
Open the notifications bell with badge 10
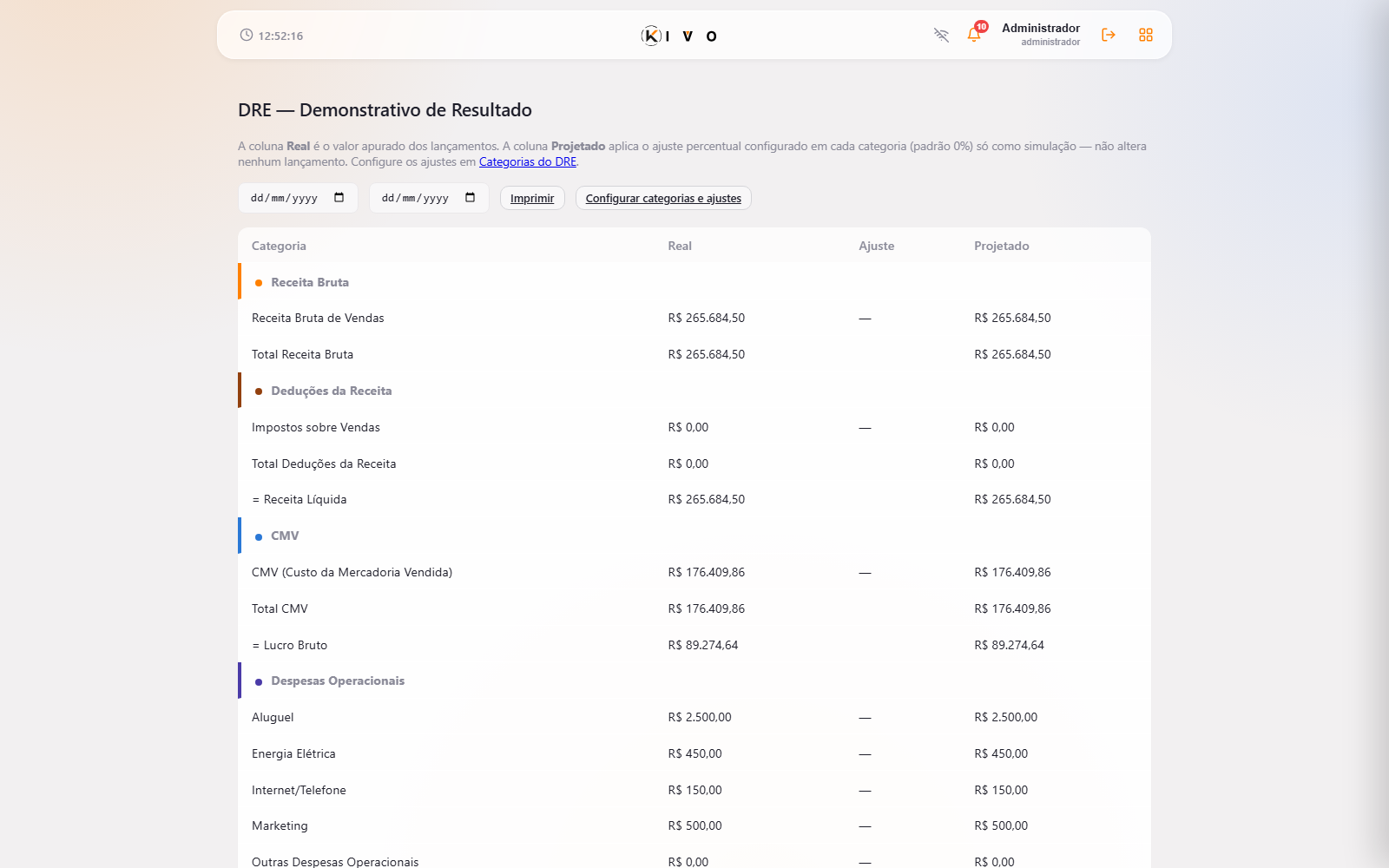coord(975,34)
